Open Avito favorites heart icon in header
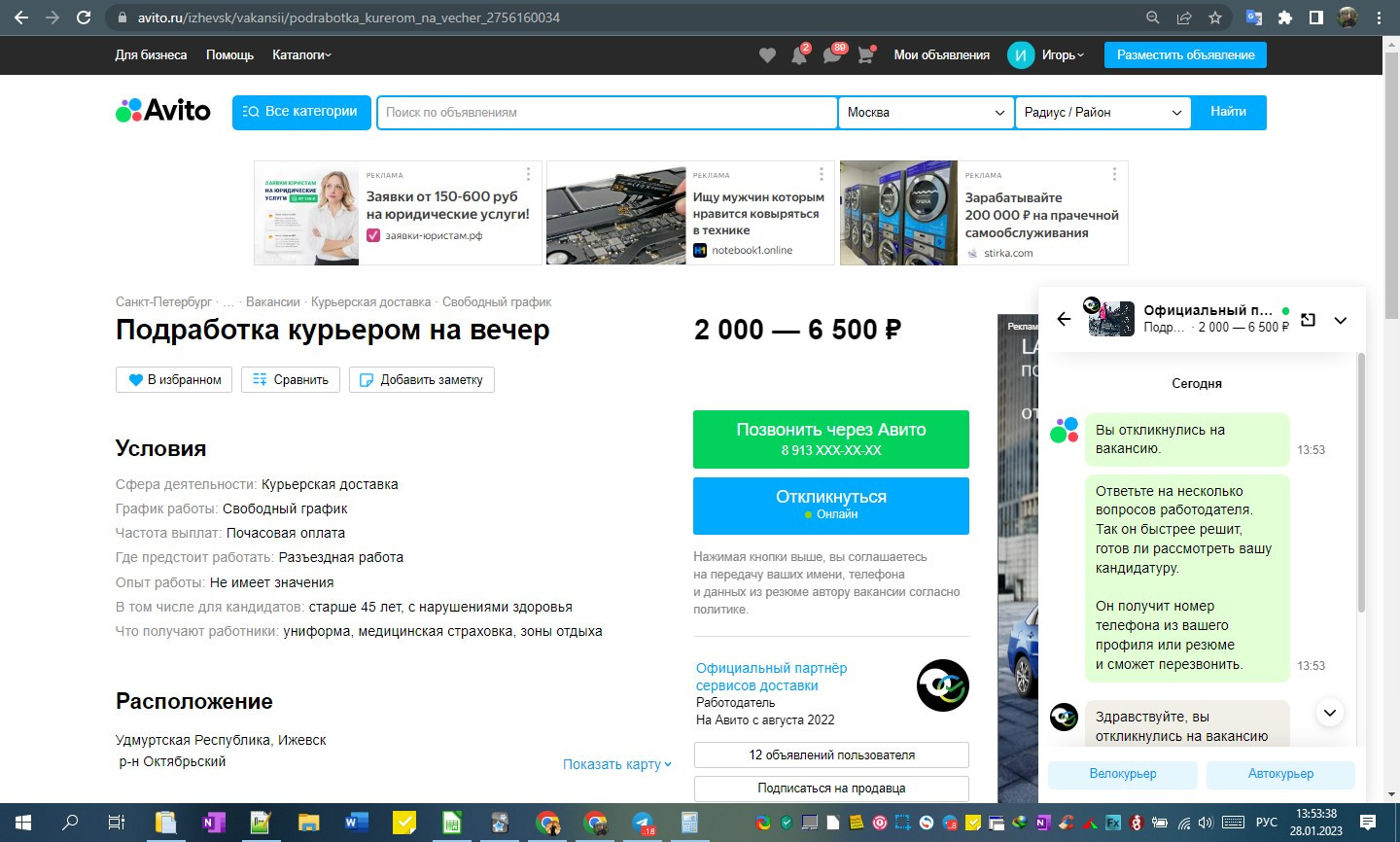 click(x=767, y=55)
